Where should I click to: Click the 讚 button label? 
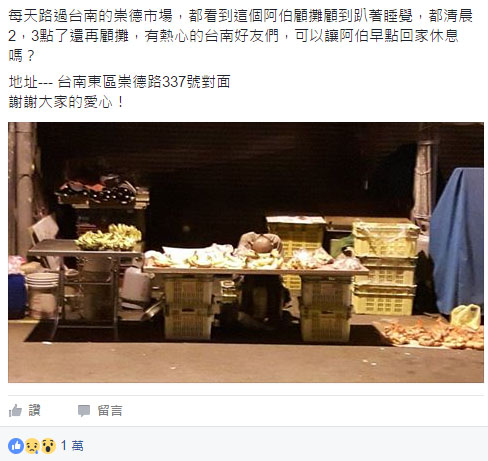[x=34, y=410]
